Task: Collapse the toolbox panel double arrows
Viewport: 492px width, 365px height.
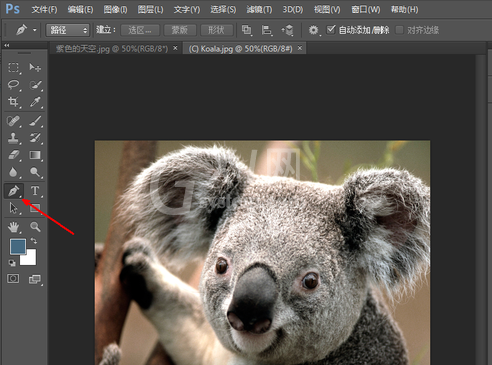Action: tap(6, 45)
